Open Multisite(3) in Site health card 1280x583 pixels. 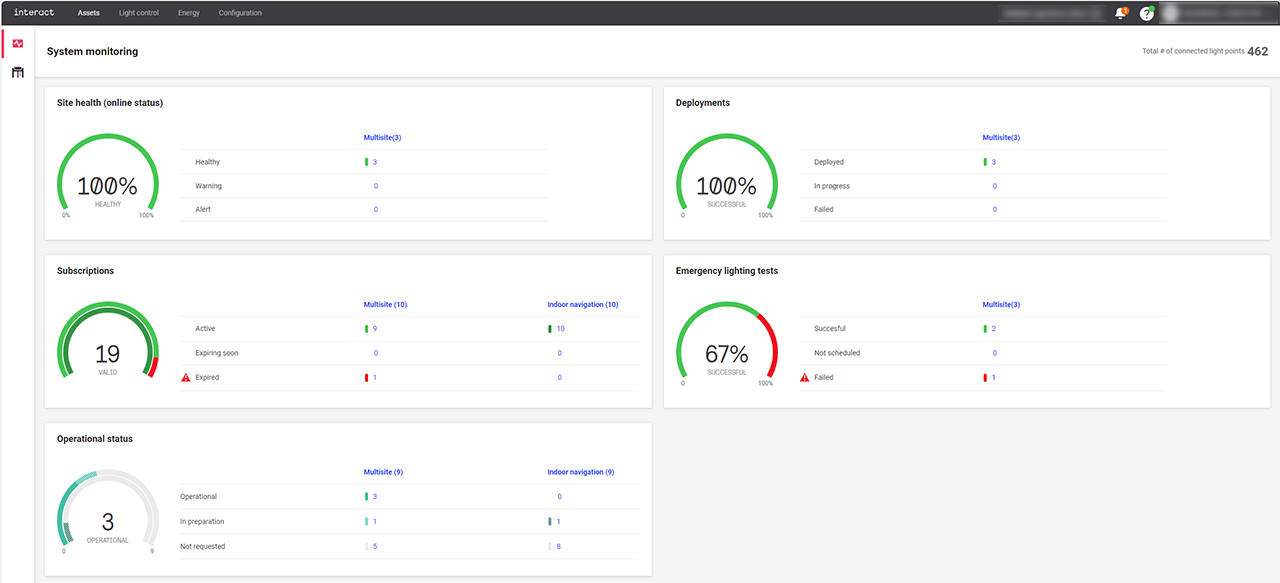pos(383,137)
